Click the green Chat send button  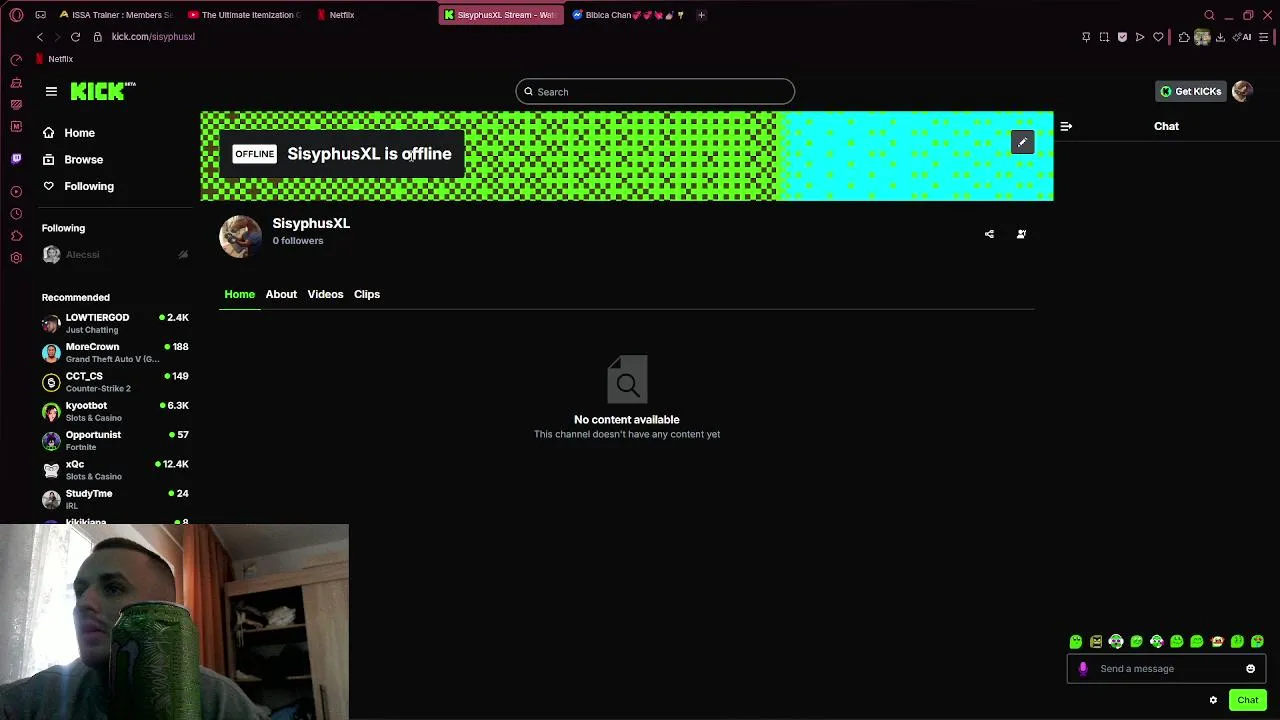tap(1247, 700)
